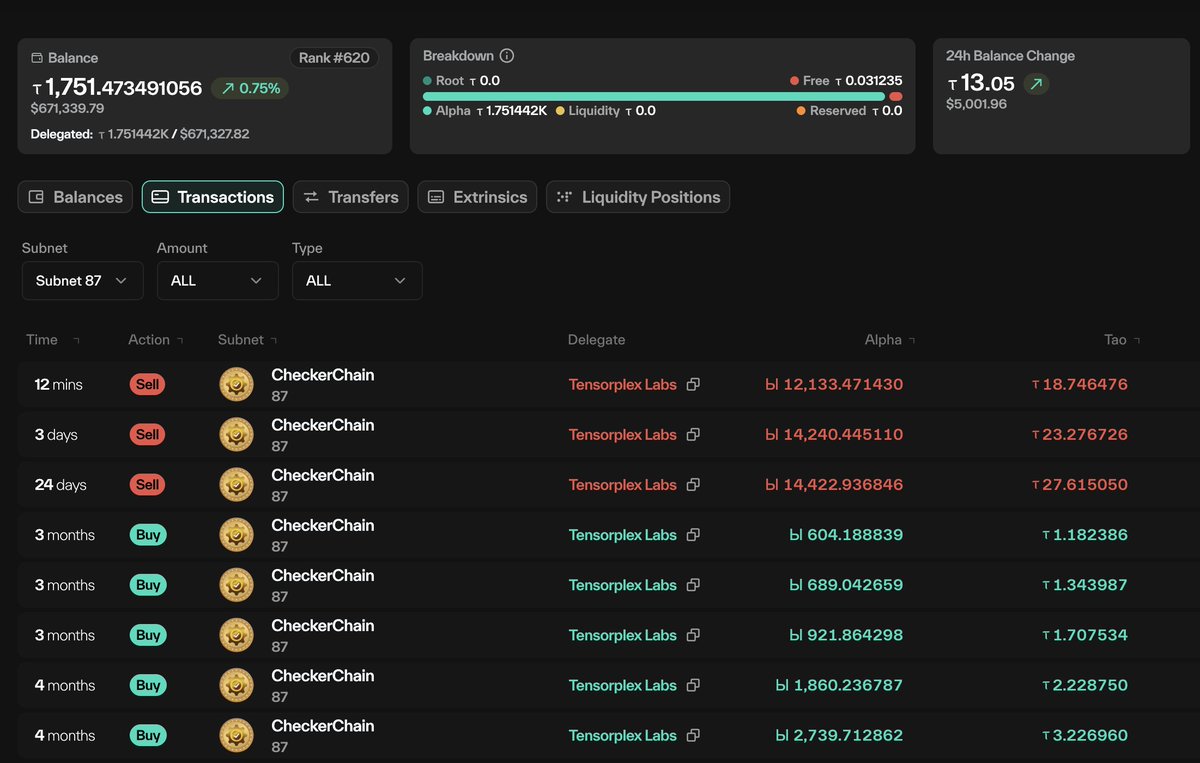Sort by Subnet column arrow

pos(274,340)
